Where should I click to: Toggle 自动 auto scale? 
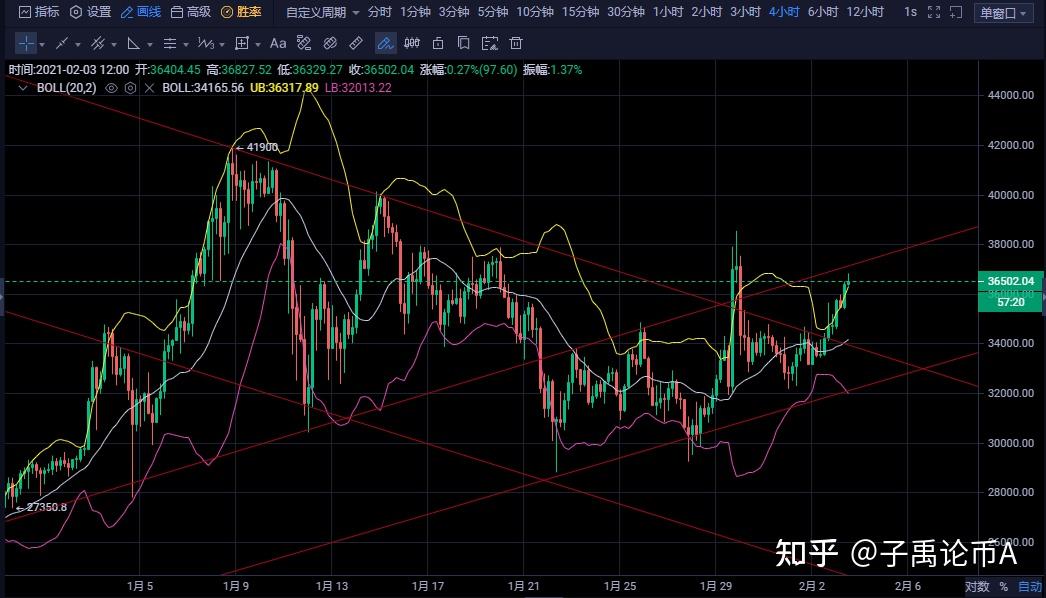point(1029,586)
